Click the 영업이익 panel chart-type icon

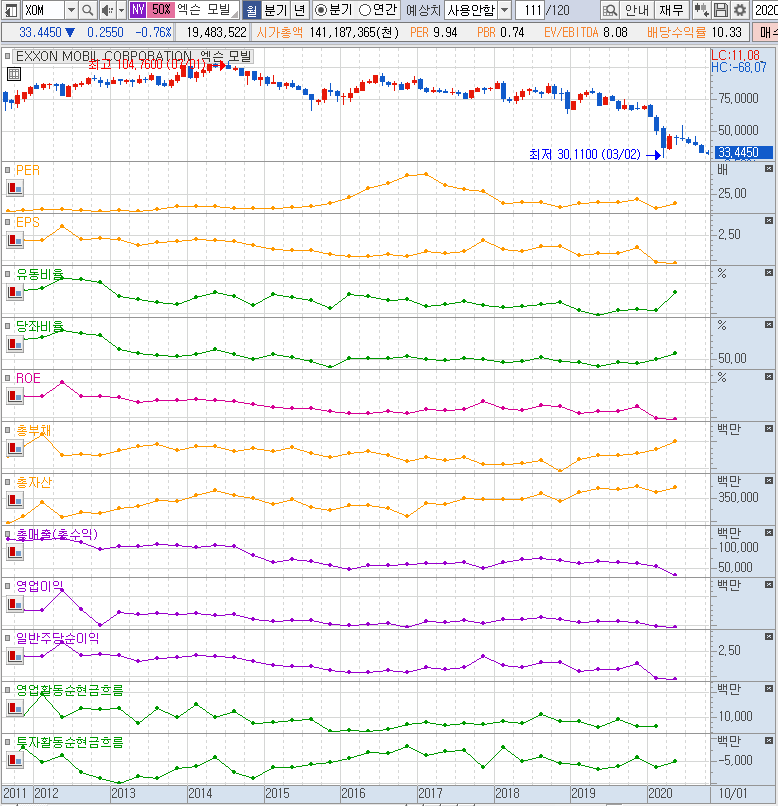15,604
